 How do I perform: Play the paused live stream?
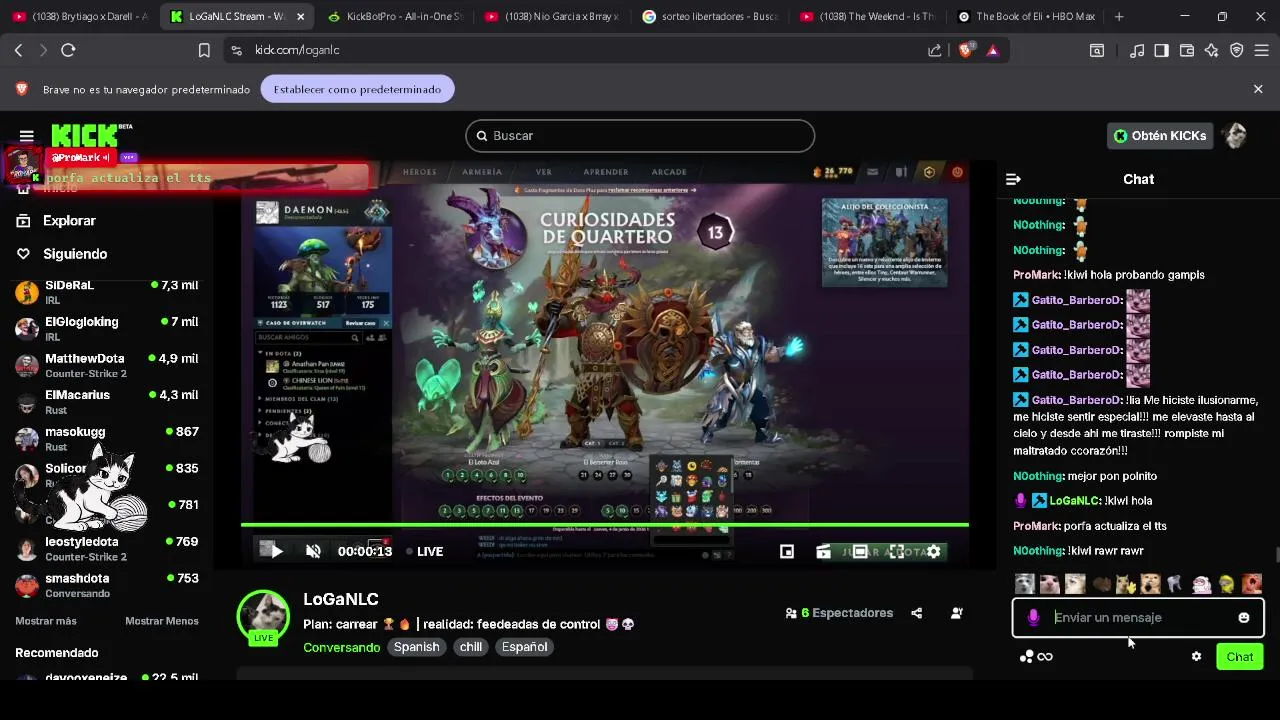pos(276,552)
